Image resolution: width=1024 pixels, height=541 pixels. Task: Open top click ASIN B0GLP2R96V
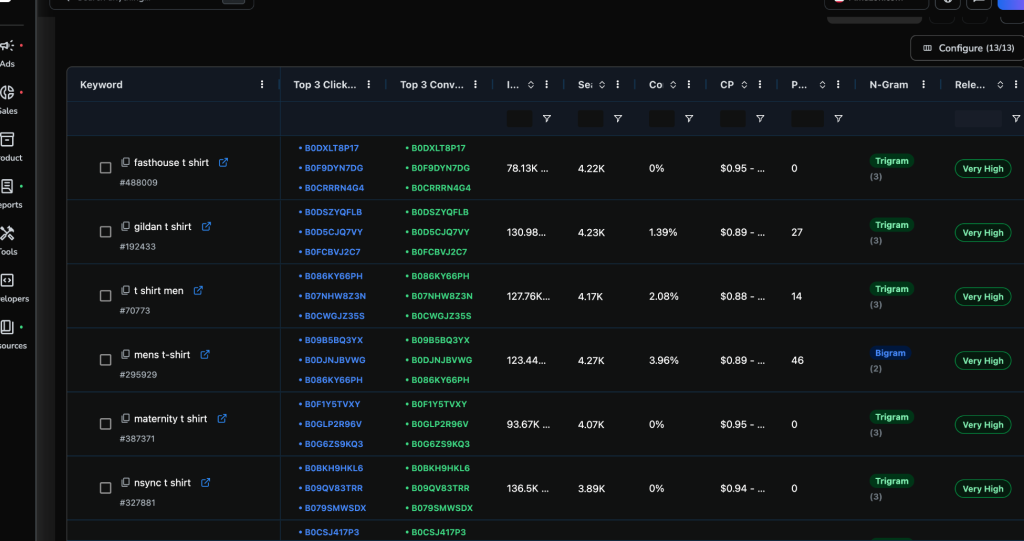pos(333,424)
